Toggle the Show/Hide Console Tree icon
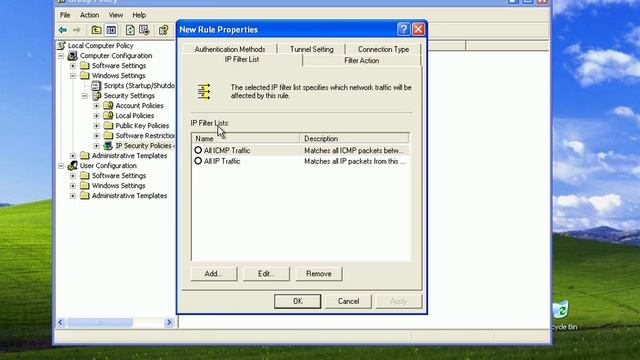 pos(111,30)
